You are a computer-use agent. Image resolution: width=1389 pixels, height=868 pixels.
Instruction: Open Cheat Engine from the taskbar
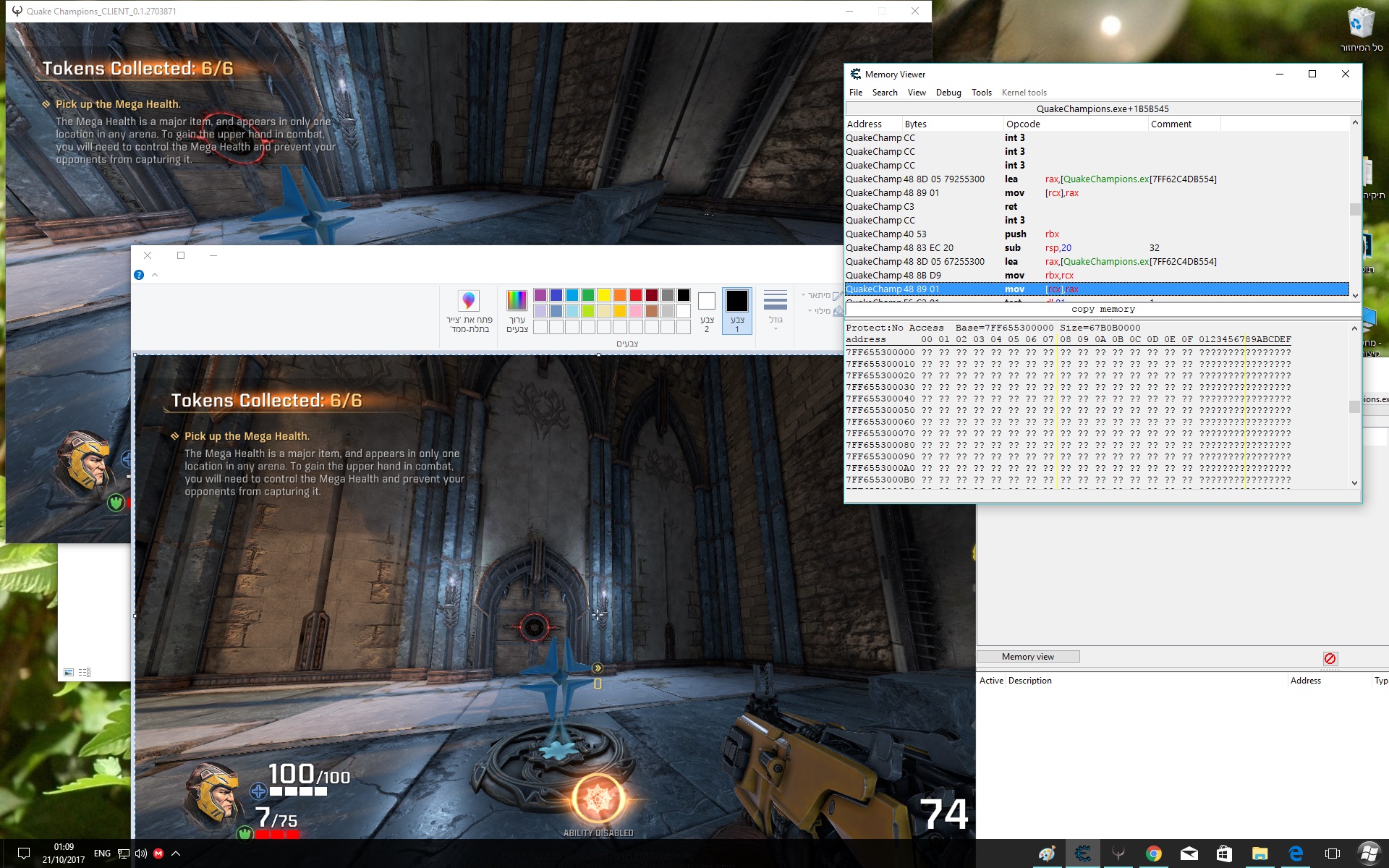tap(1082, 854)
